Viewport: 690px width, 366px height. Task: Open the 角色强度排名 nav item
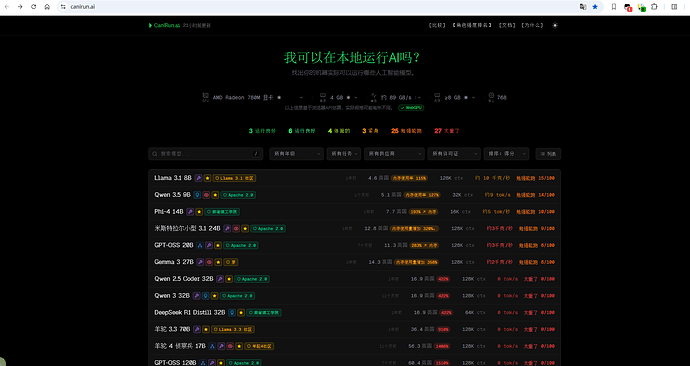[x=472, y=26]
